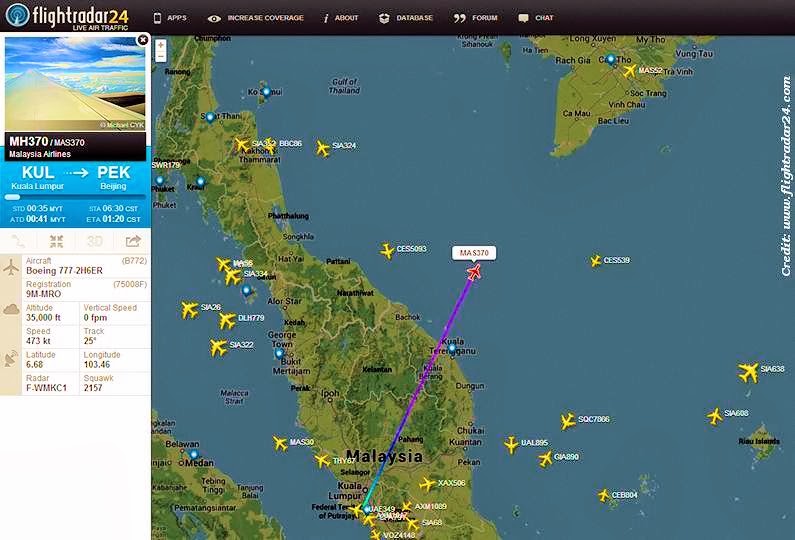Select the THY67 aircraft icon

322,460
